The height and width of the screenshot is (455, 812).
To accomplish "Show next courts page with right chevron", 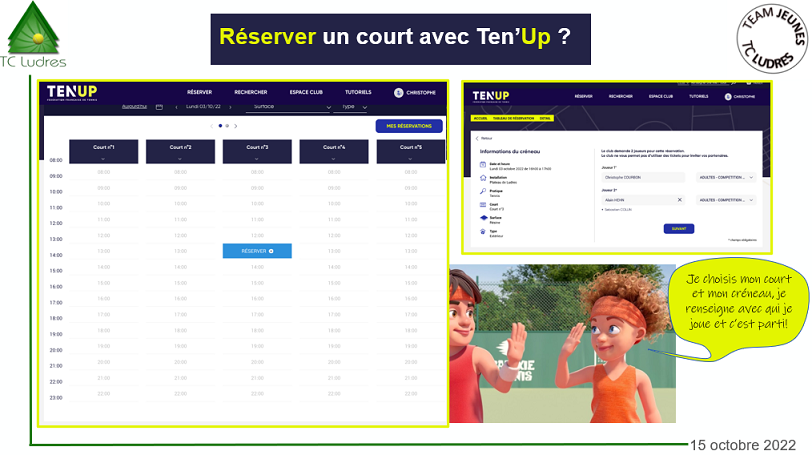I will [x=235, y=126].
